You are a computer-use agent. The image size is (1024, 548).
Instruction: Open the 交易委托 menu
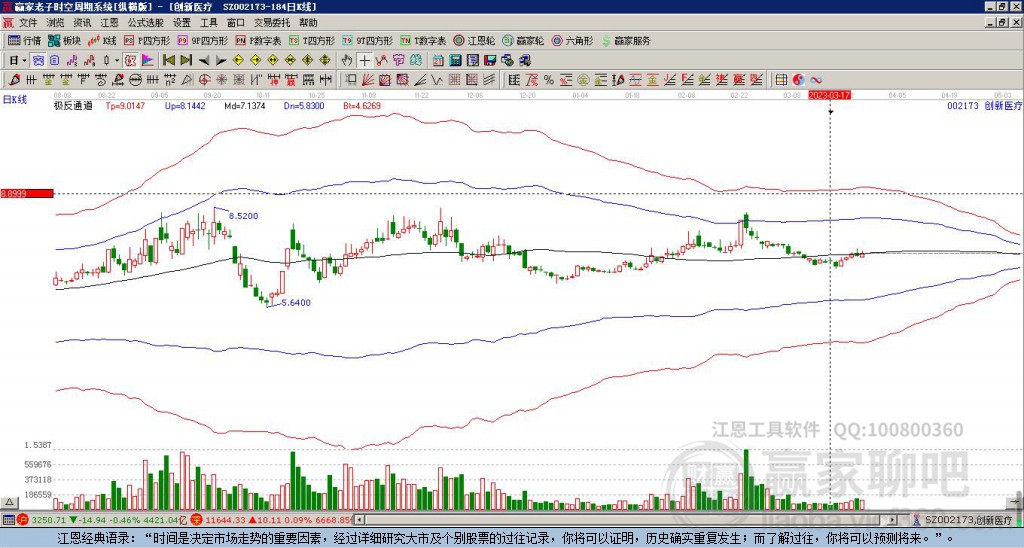(272, 23)
